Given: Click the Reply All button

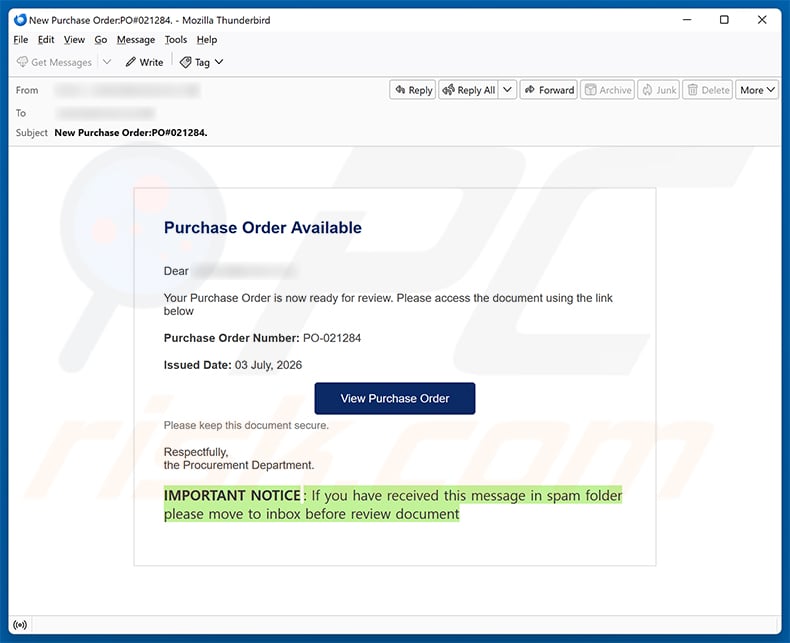Looking at the screenshot, I should pyautogui.click(x=469, y=90).
